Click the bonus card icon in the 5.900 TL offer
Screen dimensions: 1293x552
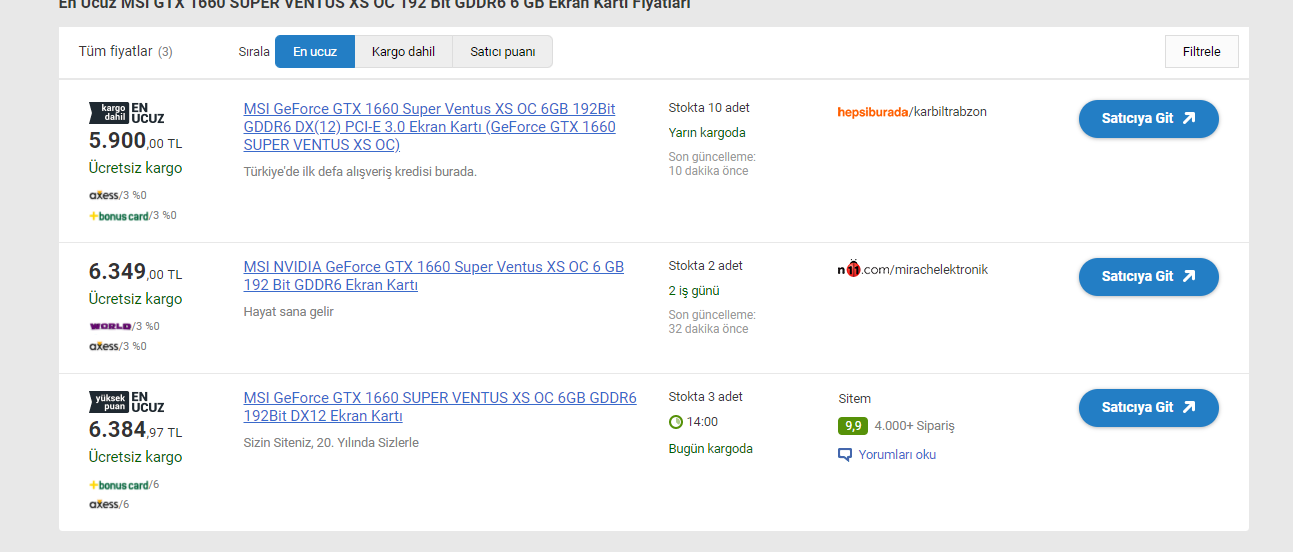click(119, 215)
